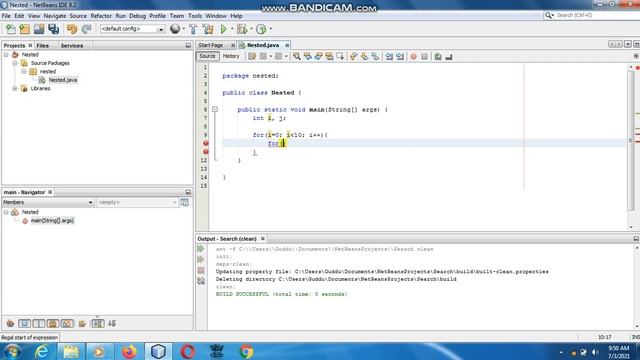Toggle Bookmark in editor toolbar

[375, 56]
